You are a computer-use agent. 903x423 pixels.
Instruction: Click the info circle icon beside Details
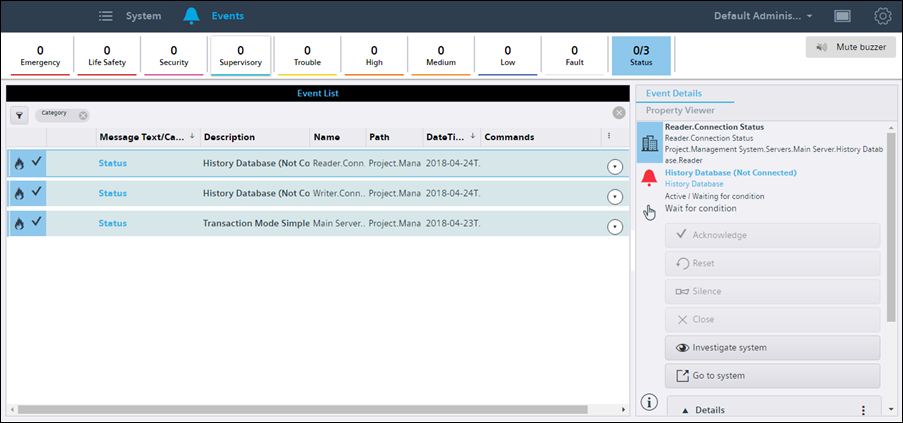[x=649, y=403]
